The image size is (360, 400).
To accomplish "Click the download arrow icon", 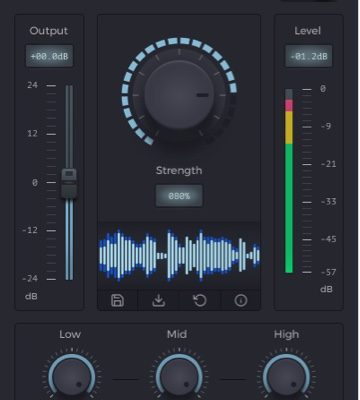I will (x=159, y=301).
